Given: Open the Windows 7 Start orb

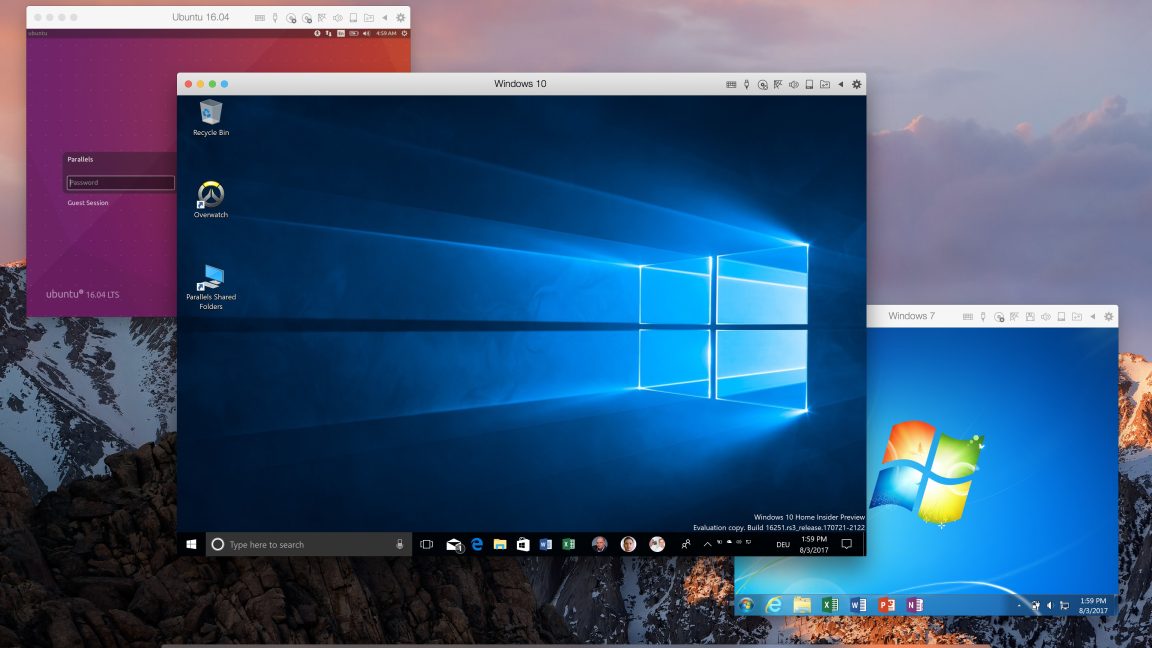Looking at the screenshot, I should click(x=746, y=605).
